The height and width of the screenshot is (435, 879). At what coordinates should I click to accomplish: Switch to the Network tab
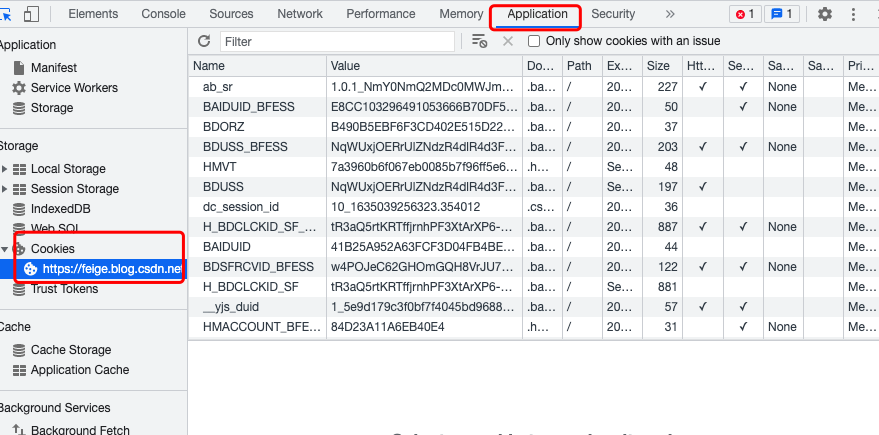tap(300, 14)
